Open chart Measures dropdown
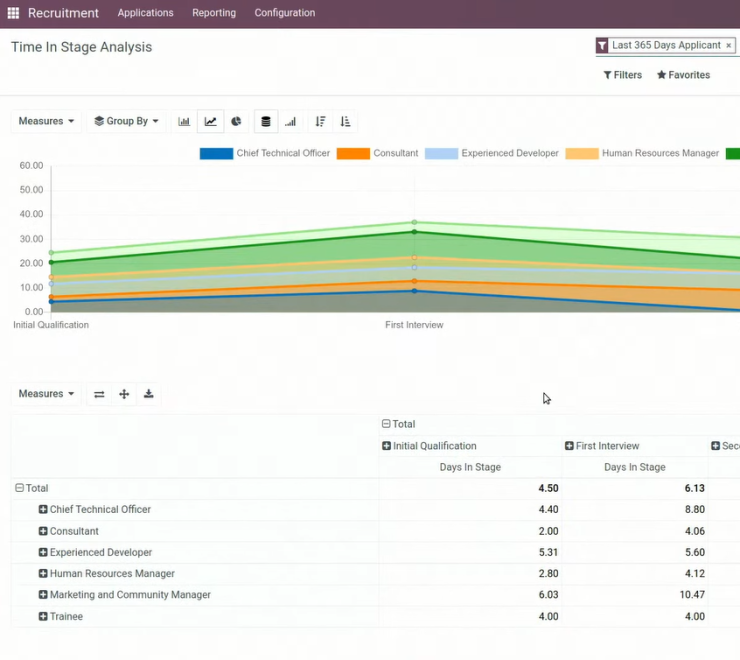Viewport: 740px width, 660px height. click(46, 121)
